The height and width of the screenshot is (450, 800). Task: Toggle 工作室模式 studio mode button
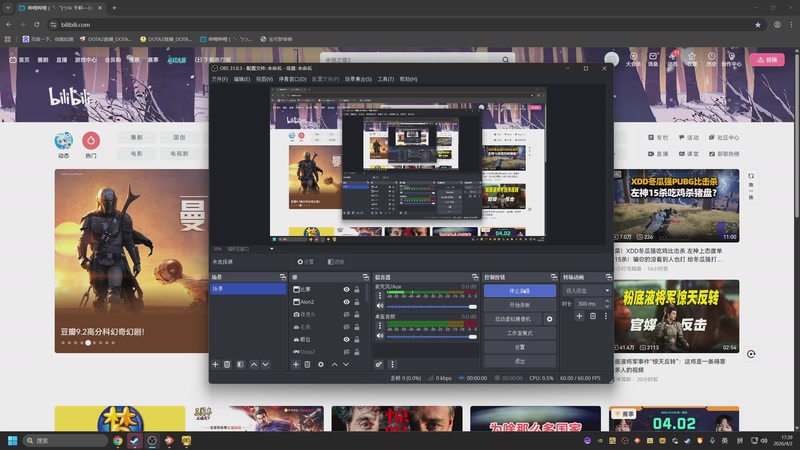click(x=519, y=333)
